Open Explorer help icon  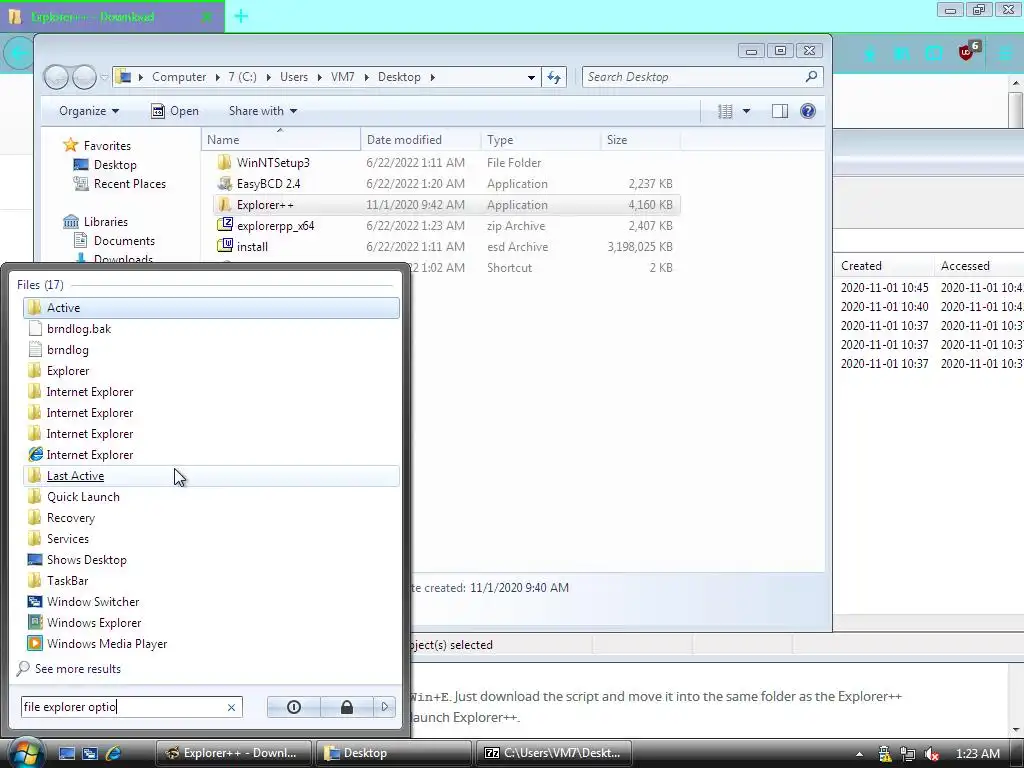(x=808, y=111)
